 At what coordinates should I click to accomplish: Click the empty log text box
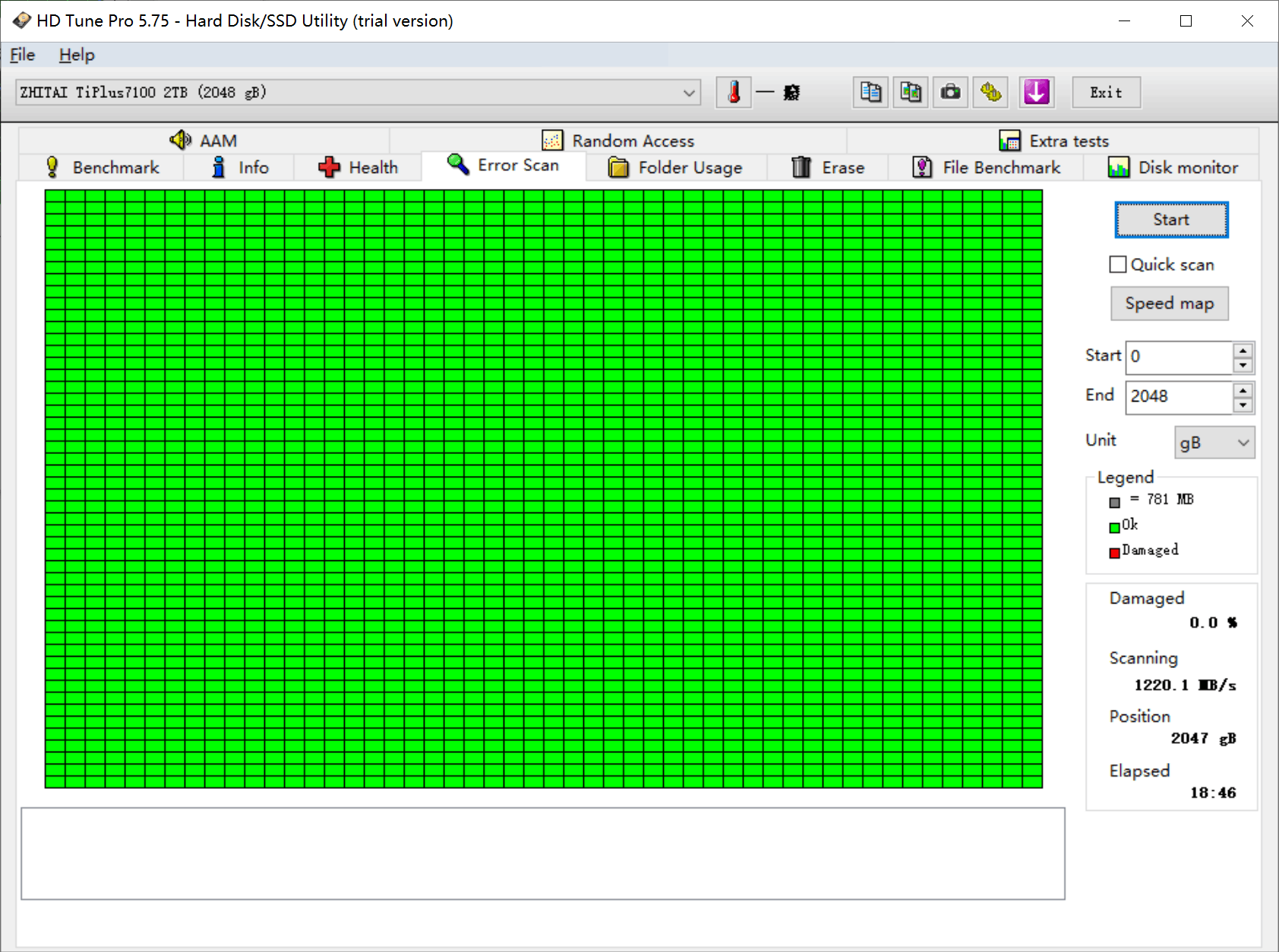[x=543, y=854]
